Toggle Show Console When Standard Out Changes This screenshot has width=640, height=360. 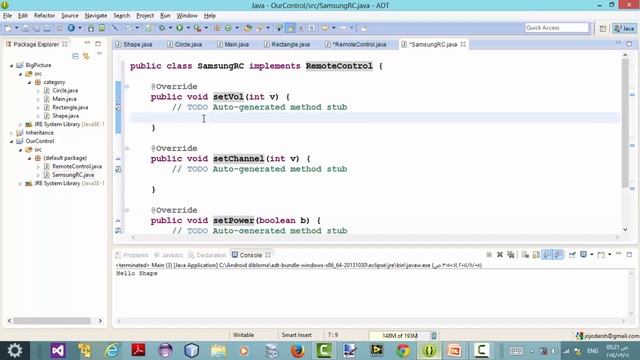[x=547, y=255]
